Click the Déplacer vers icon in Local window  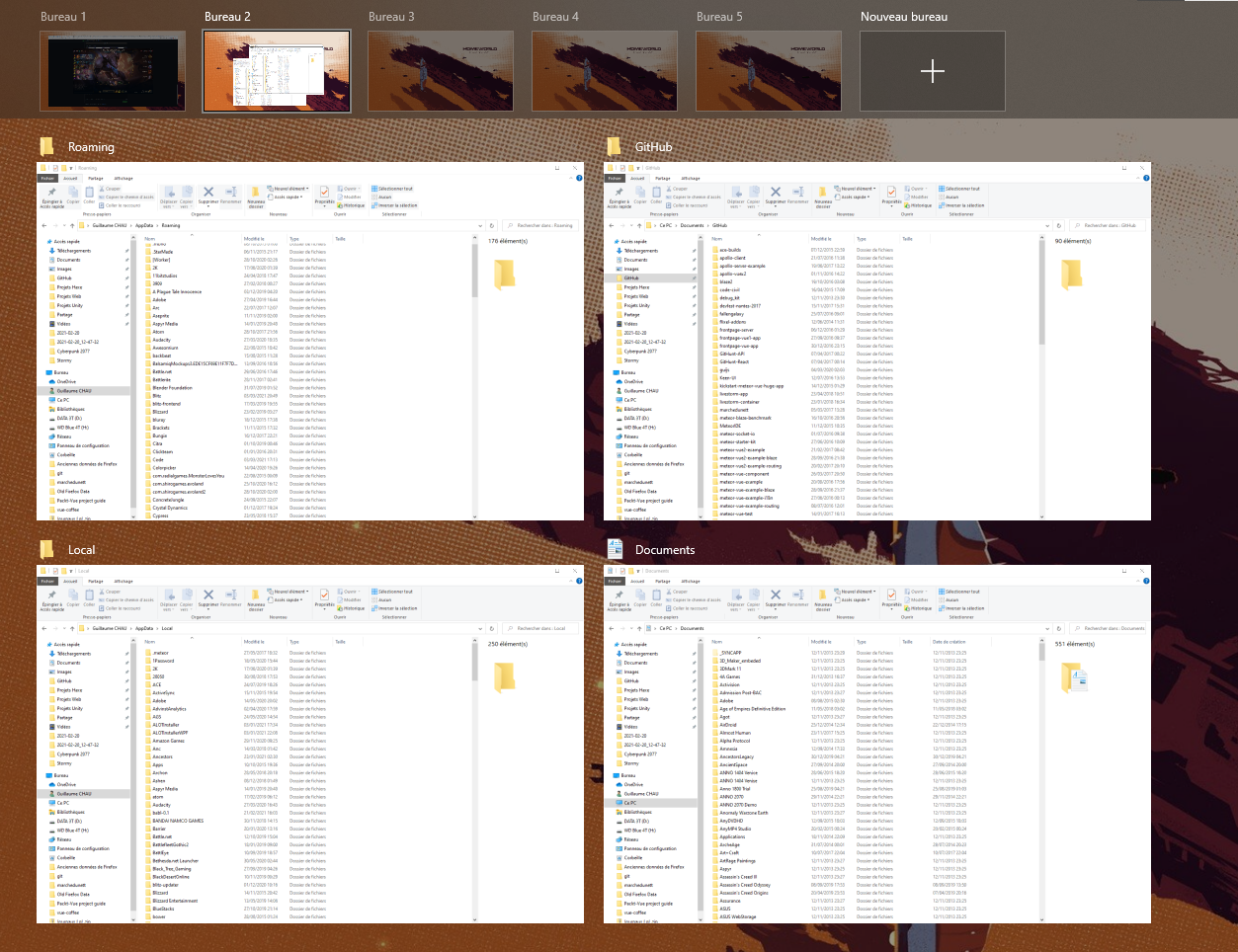(x=170, y=595)
